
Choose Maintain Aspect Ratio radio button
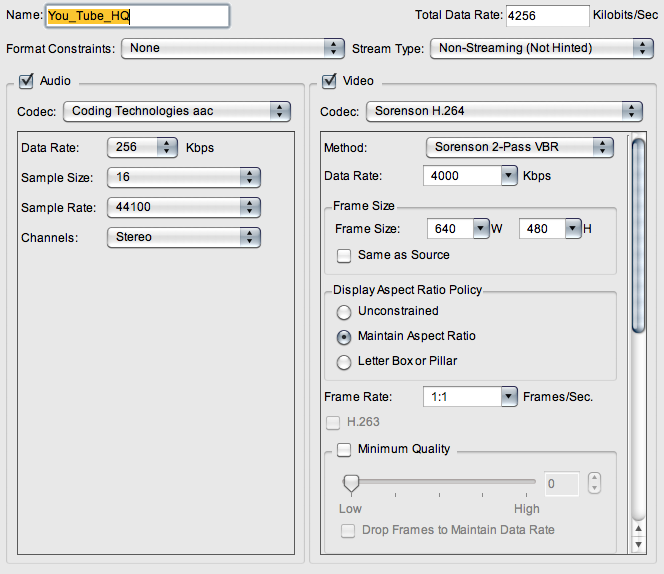[x=344, y=337]
